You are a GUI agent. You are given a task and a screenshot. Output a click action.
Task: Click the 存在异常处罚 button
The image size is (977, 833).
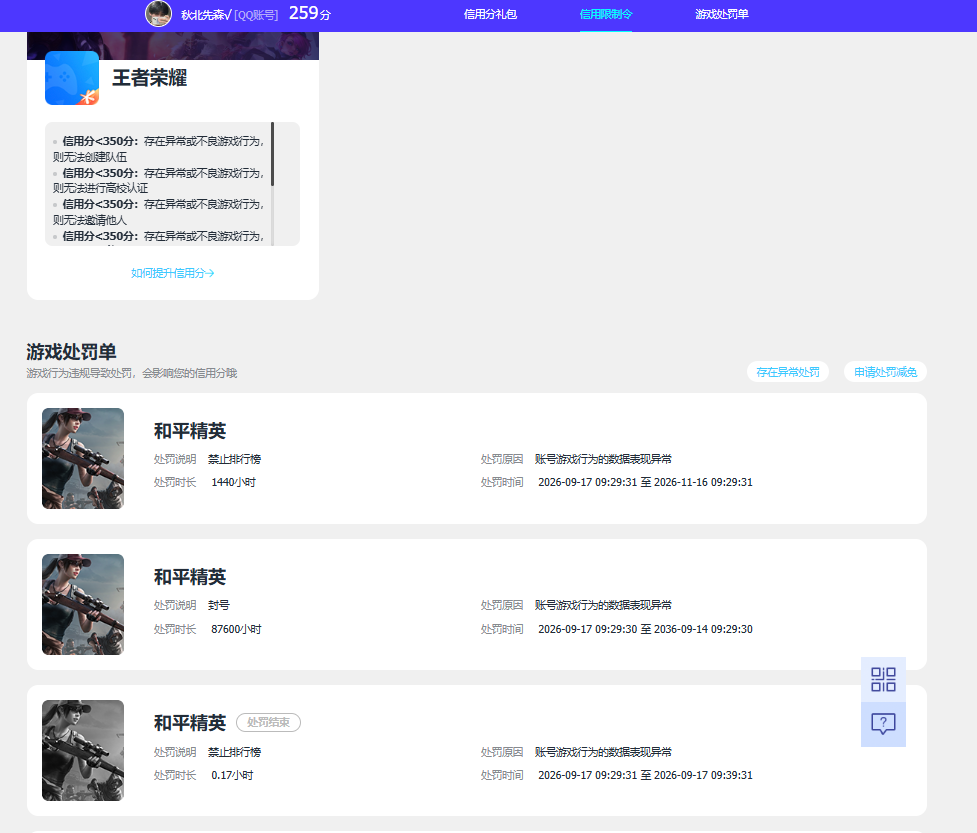(788, 372)
